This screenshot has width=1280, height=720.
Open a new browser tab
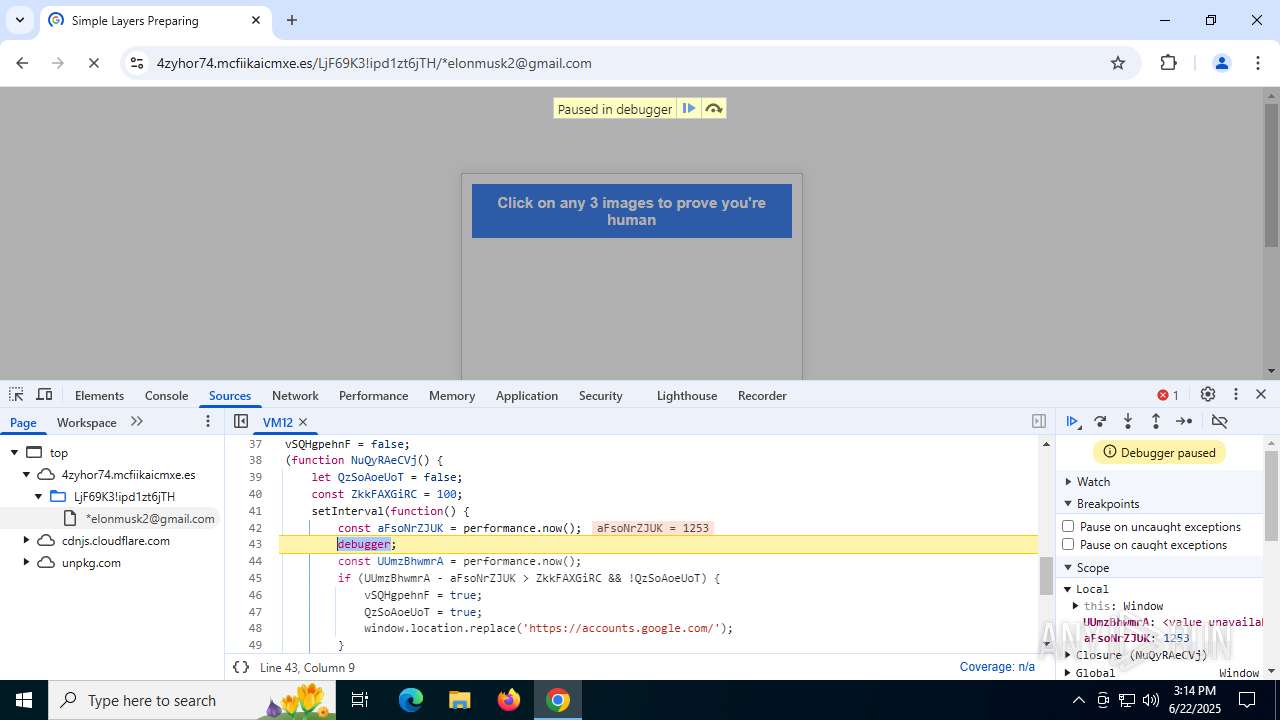point(292,20)
